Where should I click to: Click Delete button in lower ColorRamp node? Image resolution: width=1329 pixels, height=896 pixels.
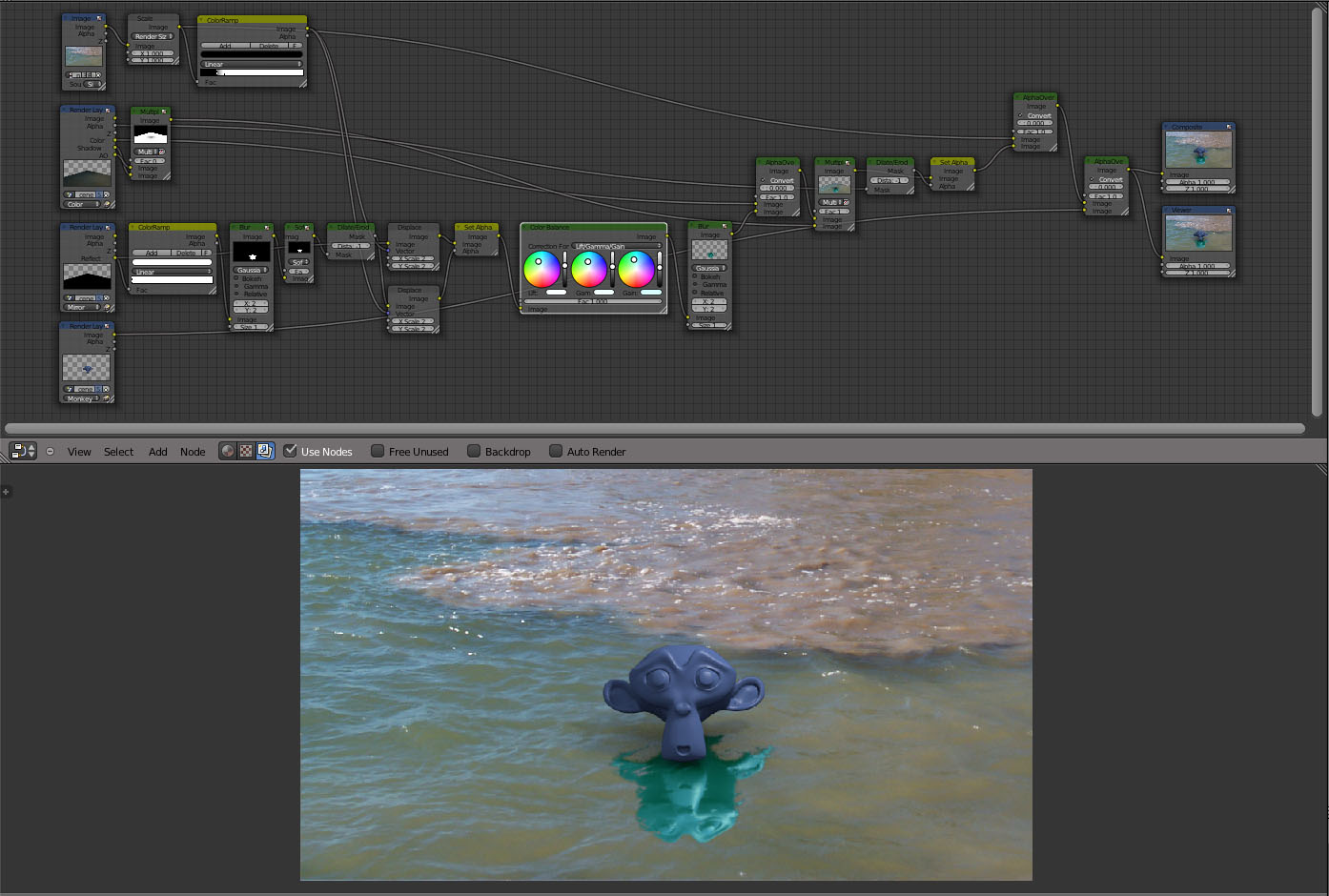(186, 253)
